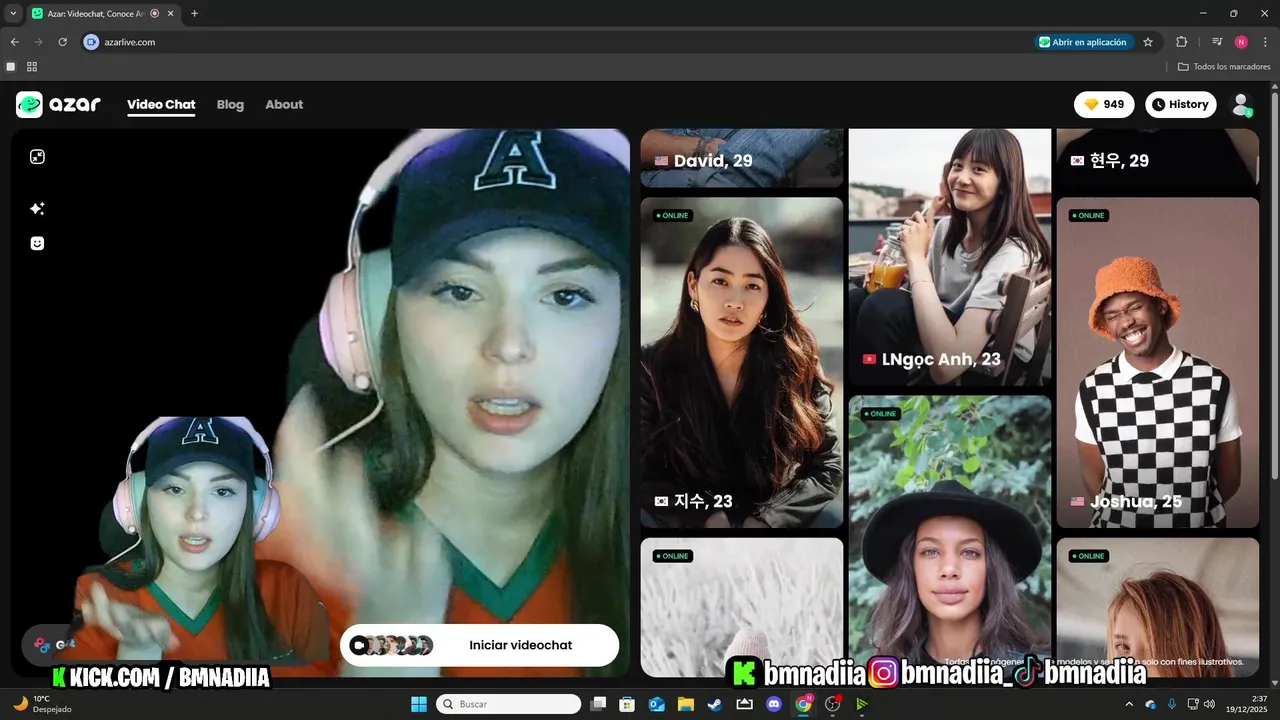Close the Azar browser tab
Screen dimensions: 1280x720
(169, 14)
